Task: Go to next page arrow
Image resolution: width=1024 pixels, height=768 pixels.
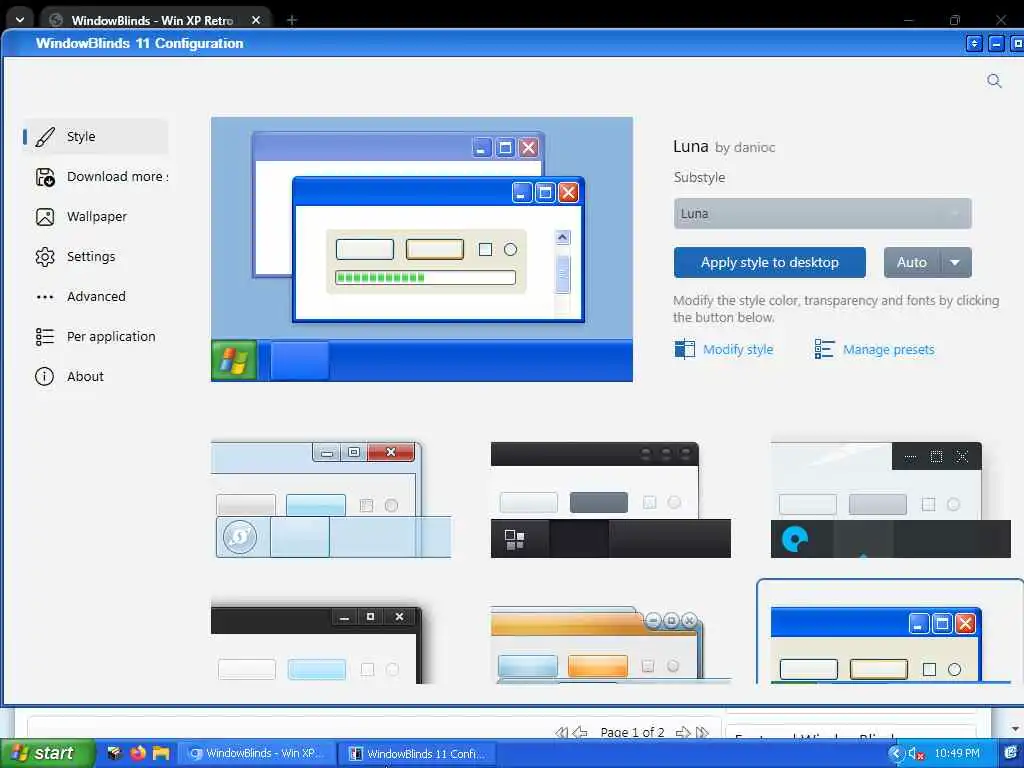Action: (683, 733)
